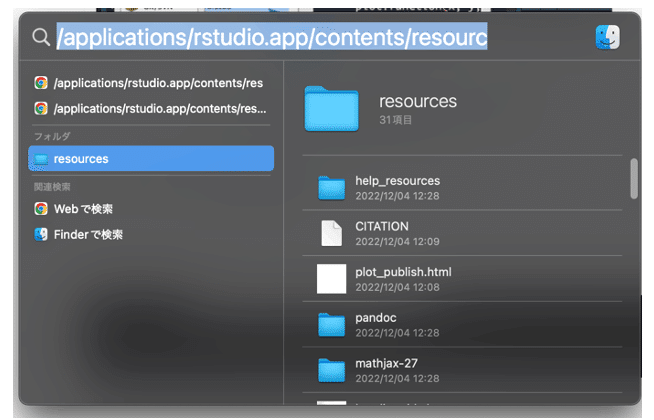Select the plot_publish.html file name

(403, 272)
